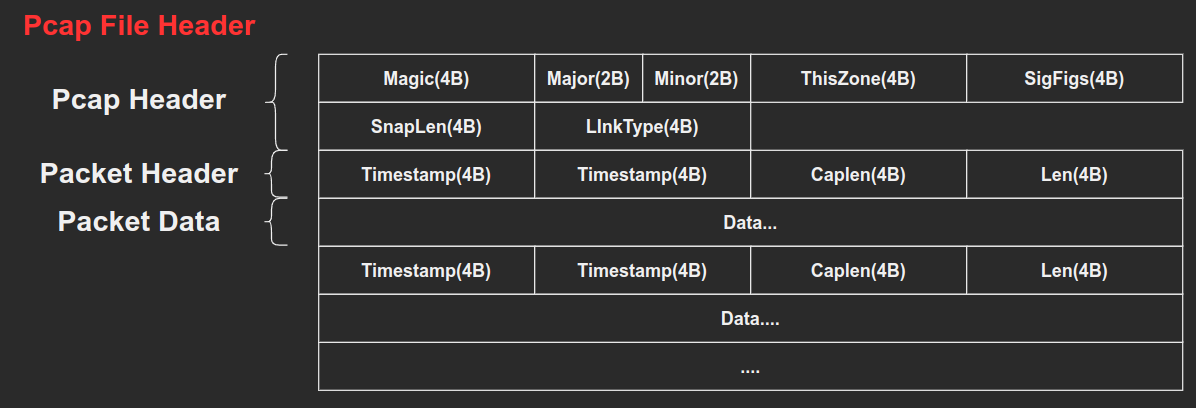This screenshot has width=1196, height=408.
Task: Click the SnapLen(4B) cell
Action: point(426,126)
